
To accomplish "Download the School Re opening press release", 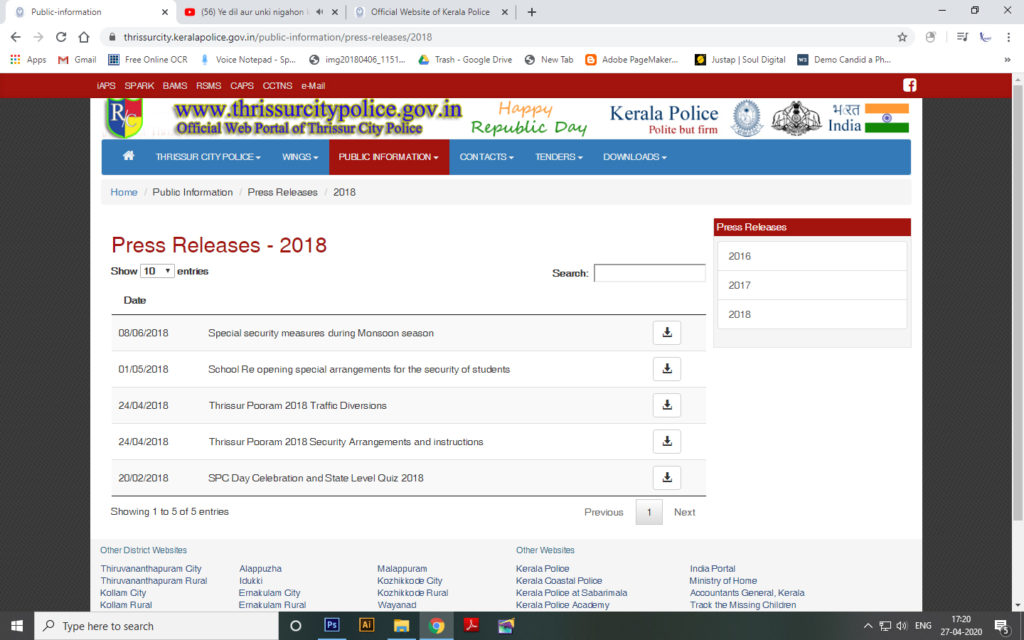I will coord(666,369).
